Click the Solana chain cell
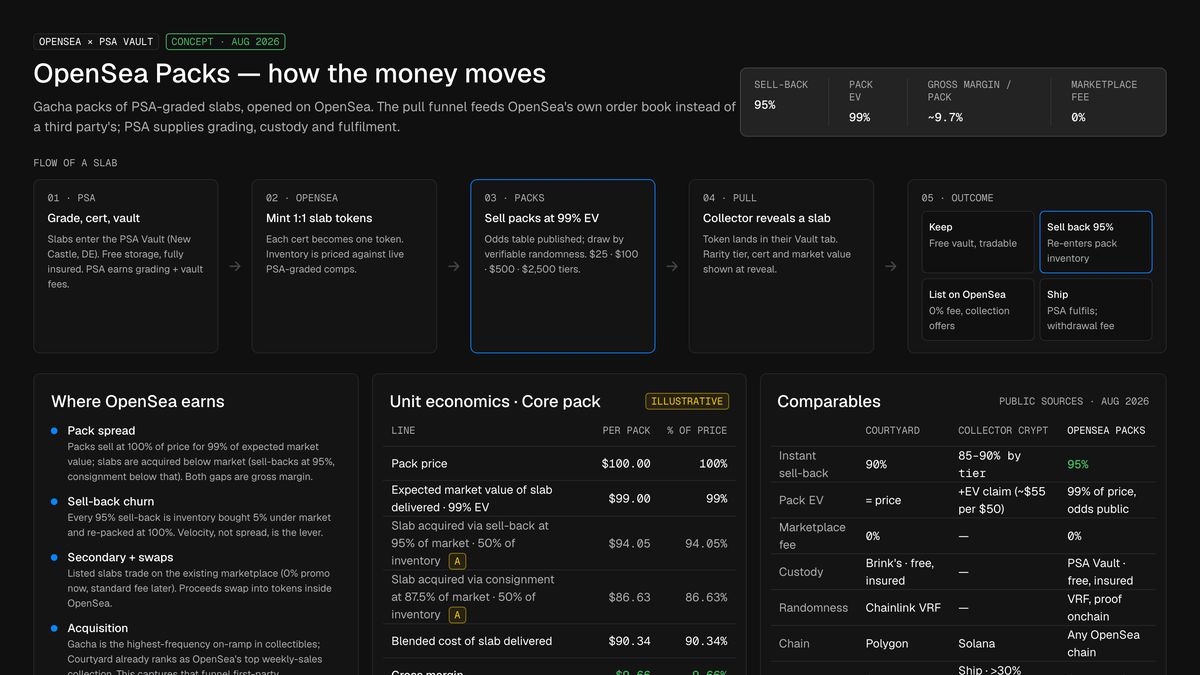Viewport: 1200px width, 675px height. (x=978, y=644)
